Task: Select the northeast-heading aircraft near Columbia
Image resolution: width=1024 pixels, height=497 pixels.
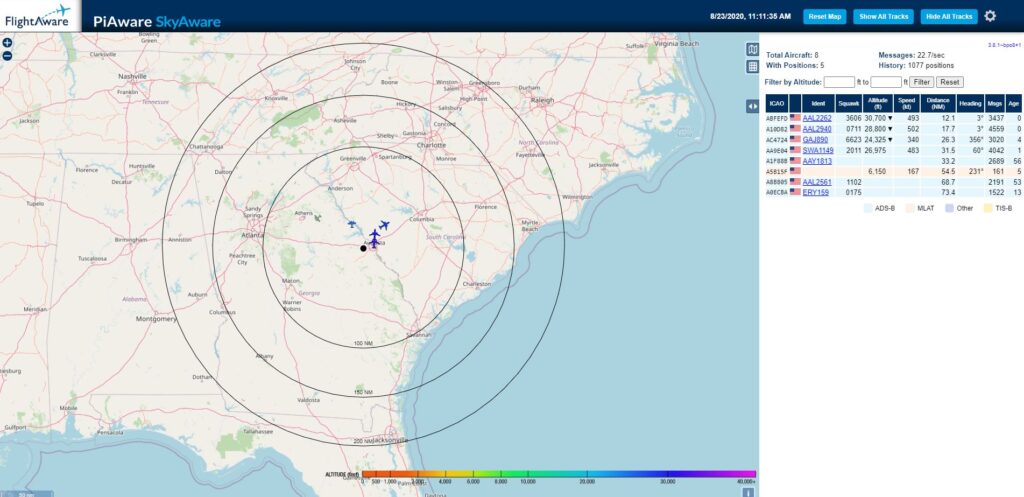Action: coord(384,225)
